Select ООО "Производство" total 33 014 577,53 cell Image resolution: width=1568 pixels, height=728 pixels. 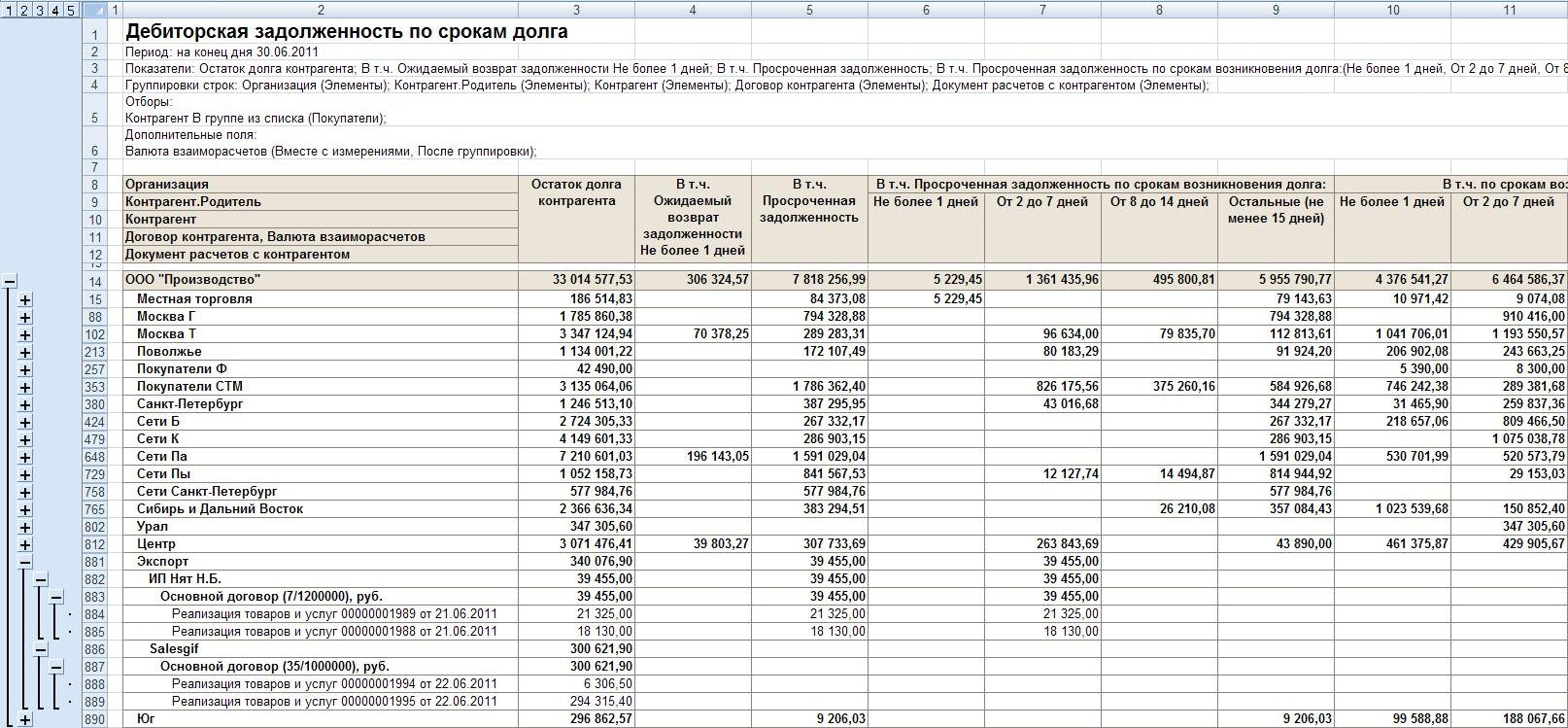click(576, 280)
